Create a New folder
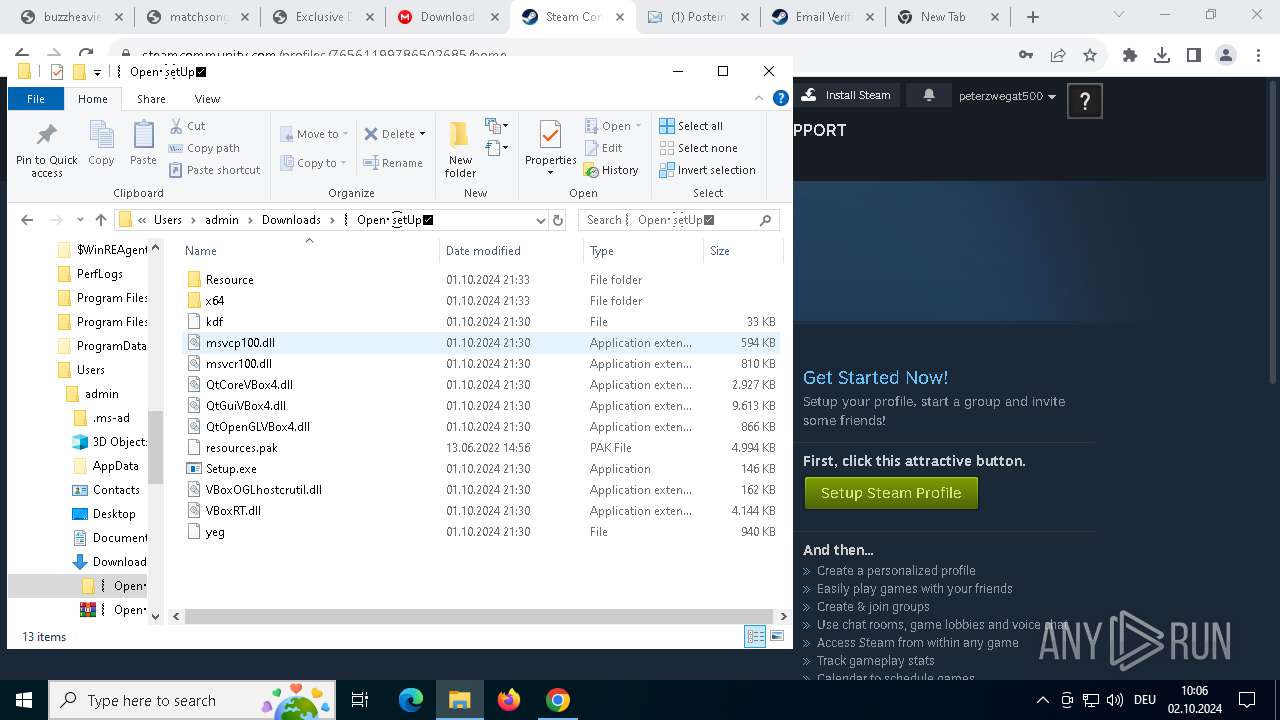Viewport: 1280px width, 720px height. tap(460, 150)
